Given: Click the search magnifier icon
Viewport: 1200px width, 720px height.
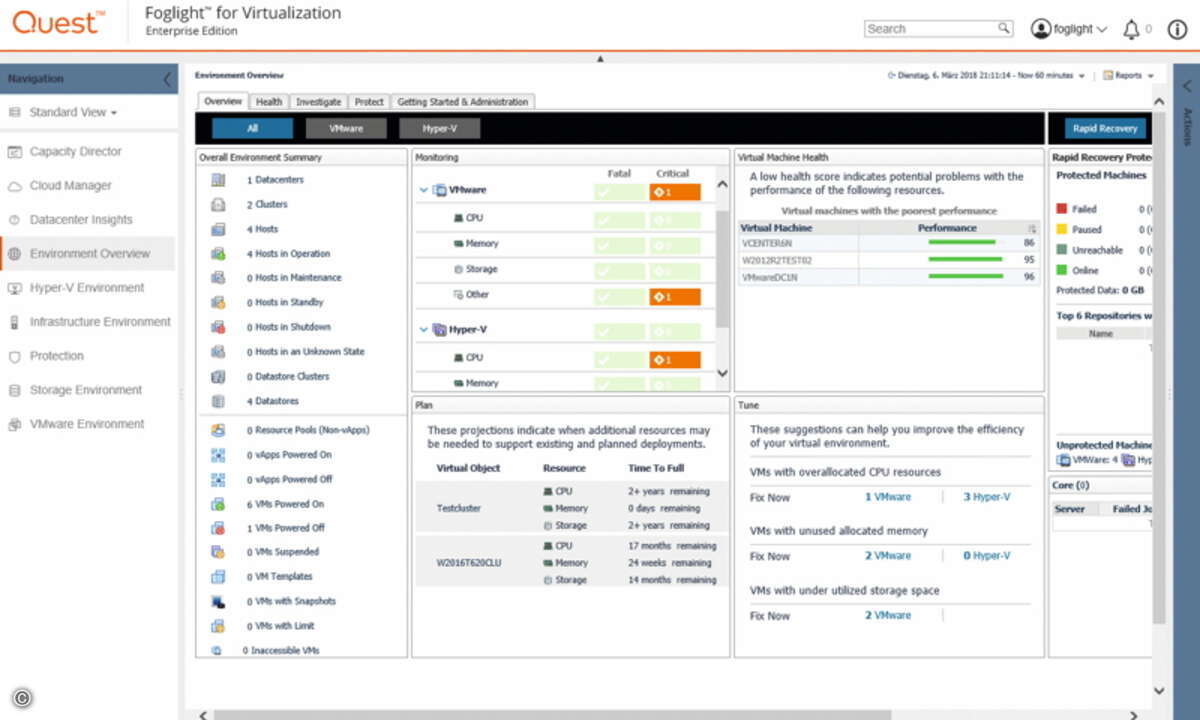Looking at the screenshot, I should point(1003,28).
